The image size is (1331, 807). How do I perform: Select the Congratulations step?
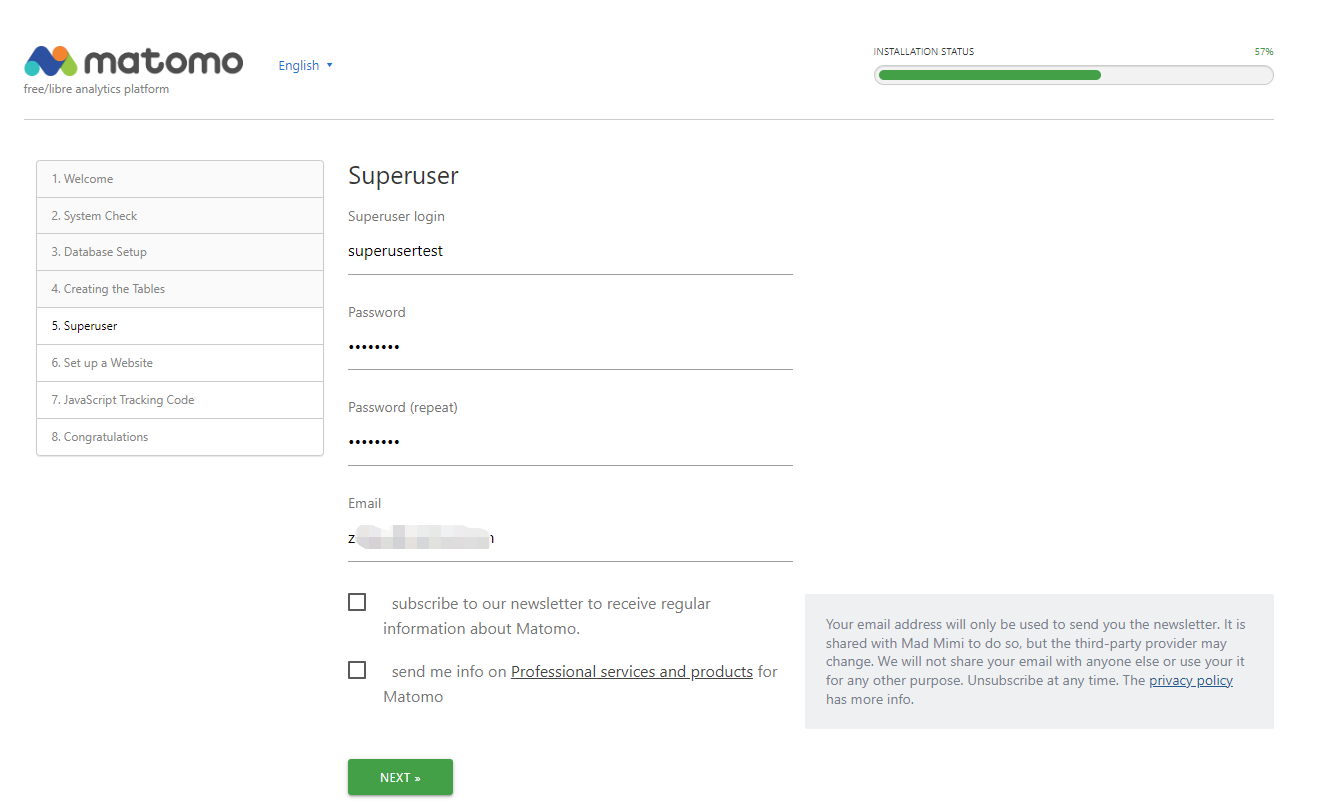[x=180, y=437]
